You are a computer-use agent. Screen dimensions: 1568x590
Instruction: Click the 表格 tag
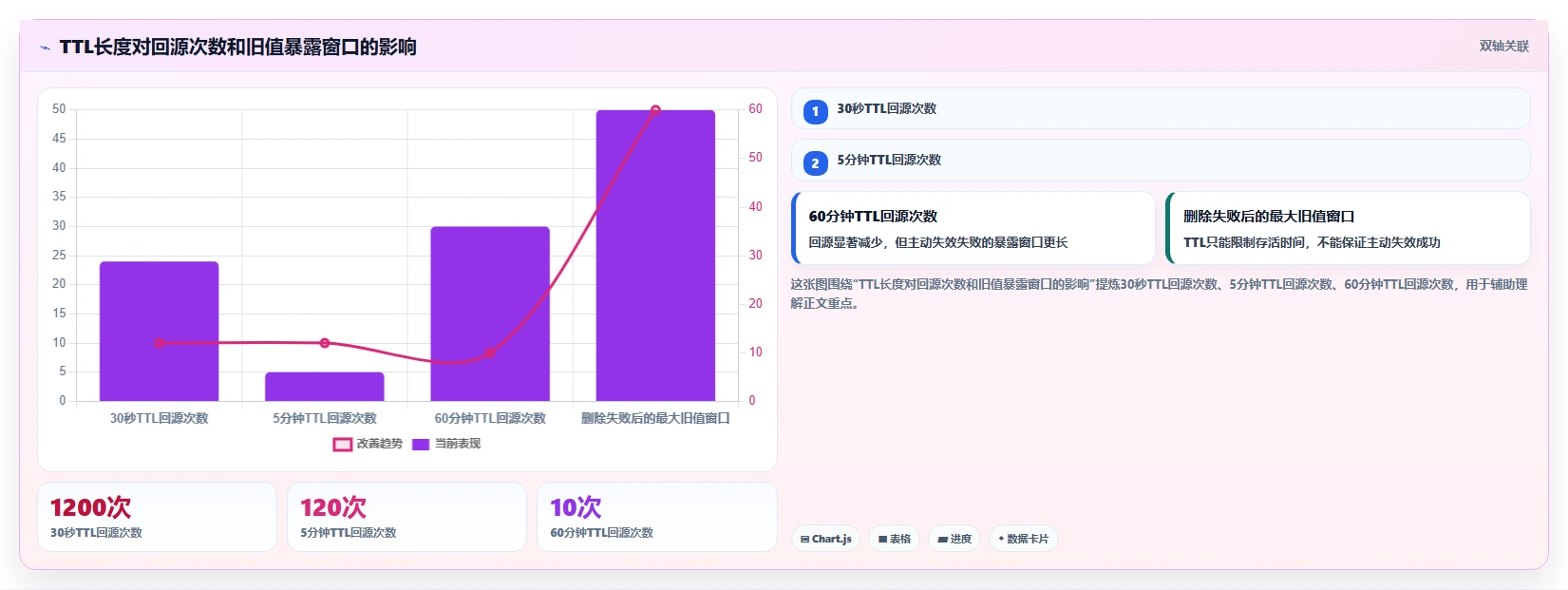point(895,539)
